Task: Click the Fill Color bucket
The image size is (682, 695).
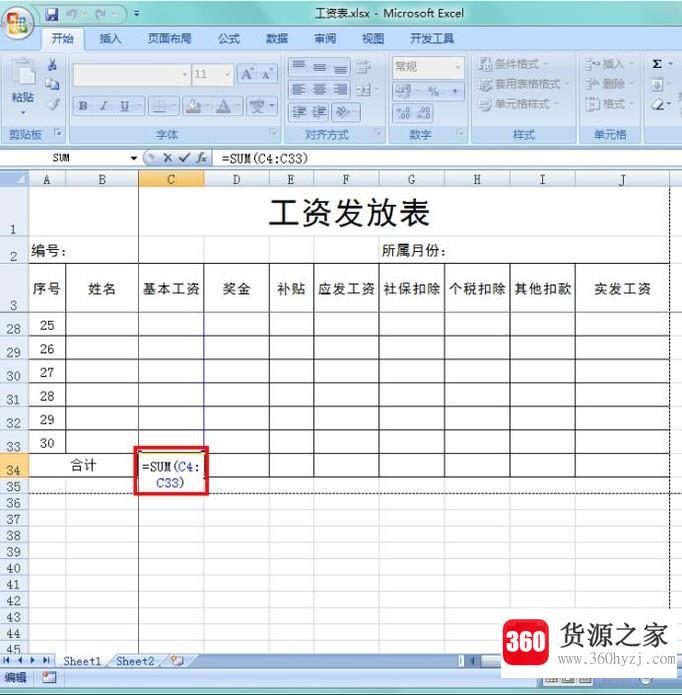Action: click(193, 106)
